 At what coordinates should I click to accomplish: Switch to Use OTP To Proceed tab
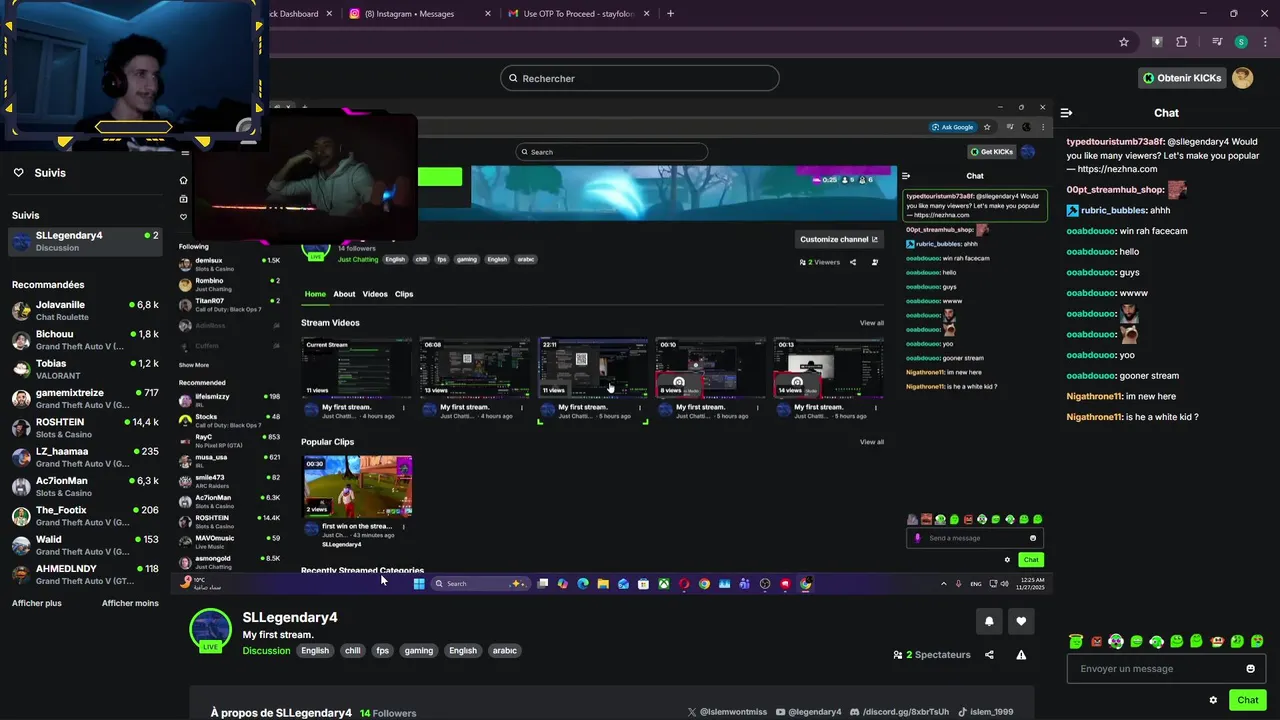point(578,14)
